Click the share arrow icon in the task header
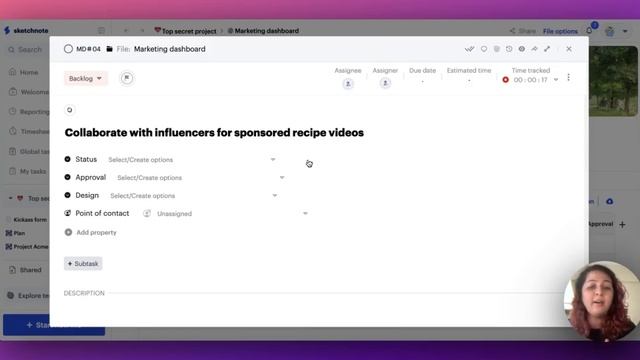 pos(534,49)
